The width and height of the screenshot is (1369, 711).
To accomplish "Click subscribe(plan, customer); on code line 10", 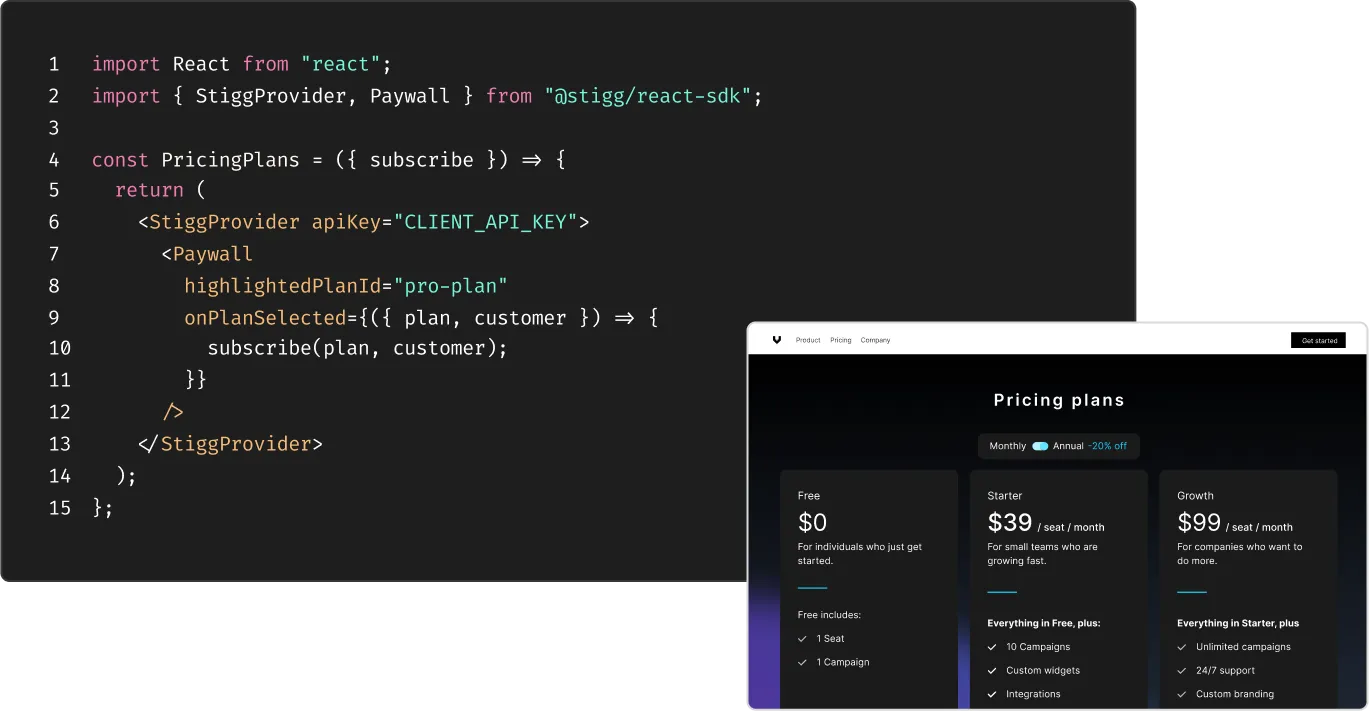I will 358,348.
